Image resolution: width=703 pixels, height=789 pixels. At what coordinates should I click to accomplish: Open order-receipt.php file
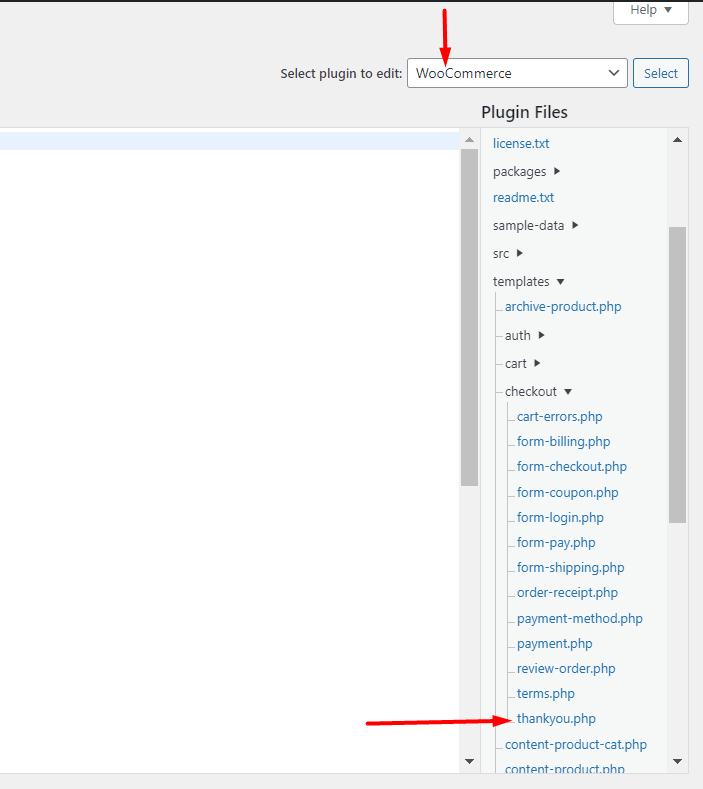pos(567,593)
